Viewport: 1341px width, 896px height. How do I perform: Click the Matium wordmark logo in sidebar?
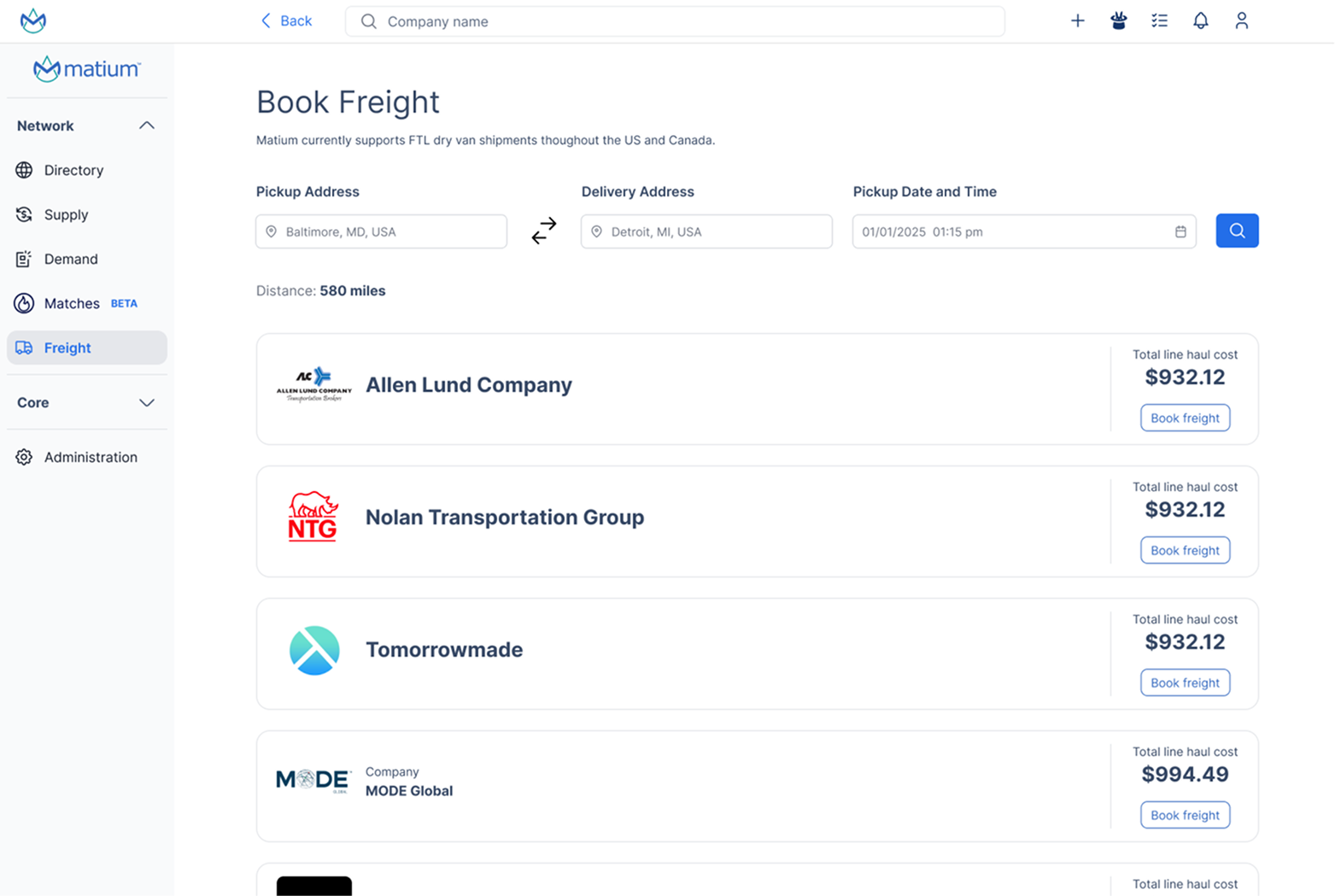point(87,69)
